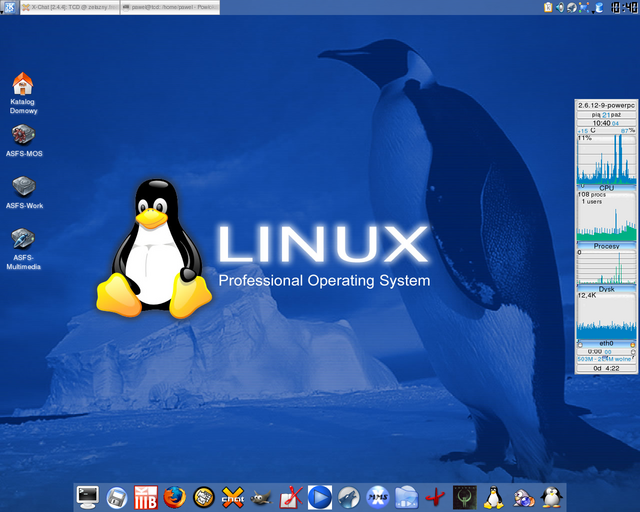Open the standing Tux penguin dock icon
640x512 pixels.
coord(493,497)
